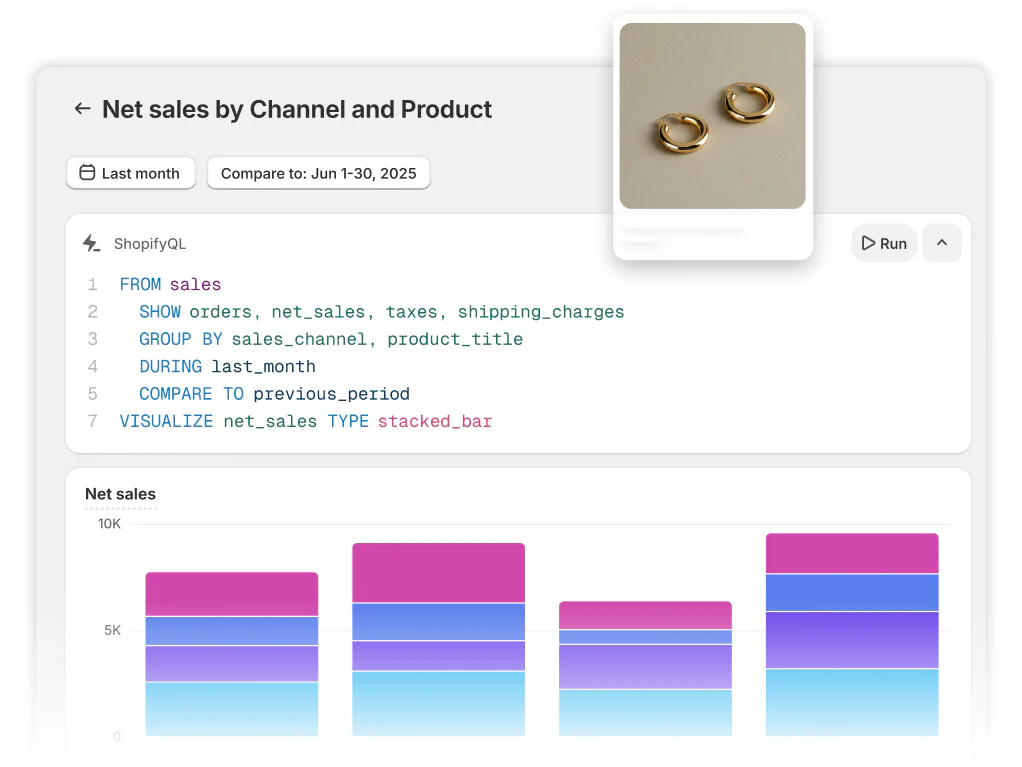The height and width of the screenshot is (767, 1022).
Task: Open the Last month date range selector
Action: click(x=130, y=172)
